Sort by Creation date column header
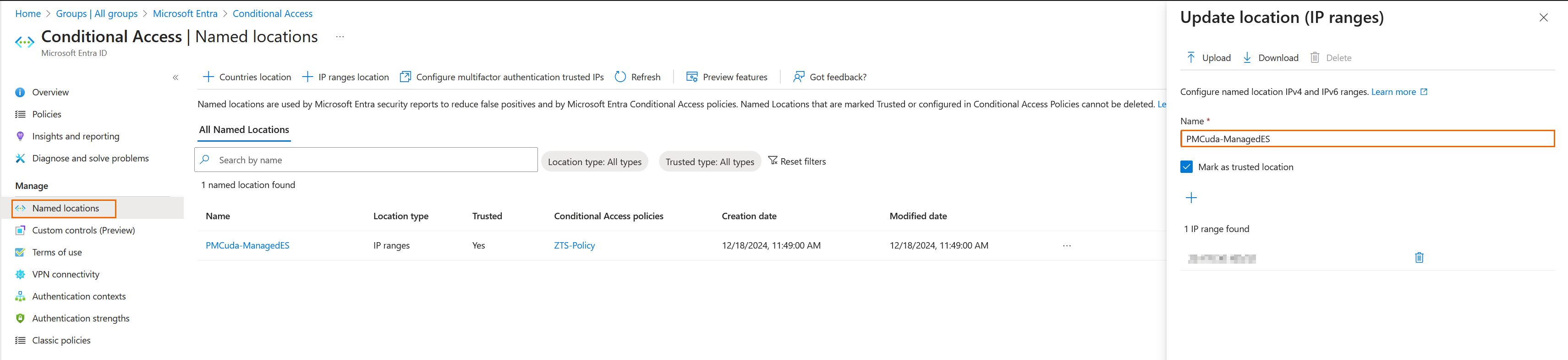1568x360 pixels. [749, 216]
